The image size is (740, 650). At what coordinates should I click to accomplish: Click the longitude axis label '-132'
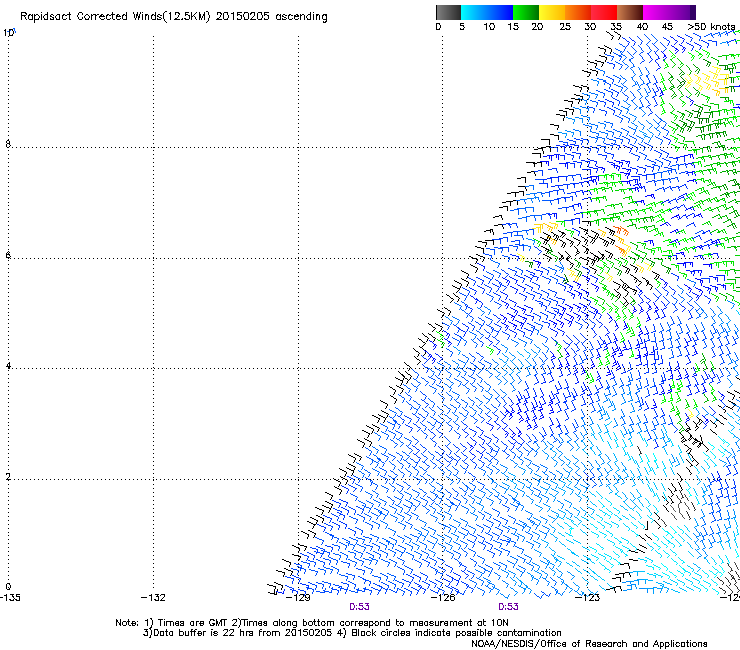pyautogui.click(x=153, y=598)
